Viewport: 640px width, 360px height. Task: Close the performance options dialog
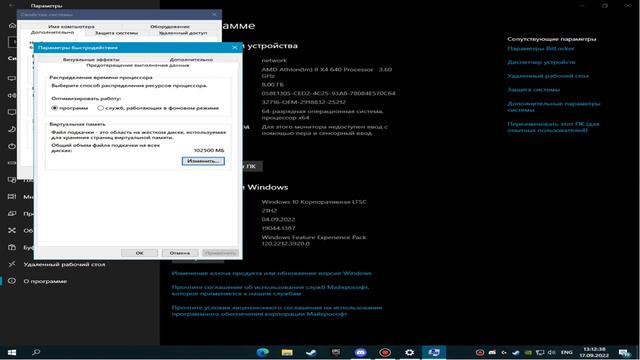[x=235, y=48]
